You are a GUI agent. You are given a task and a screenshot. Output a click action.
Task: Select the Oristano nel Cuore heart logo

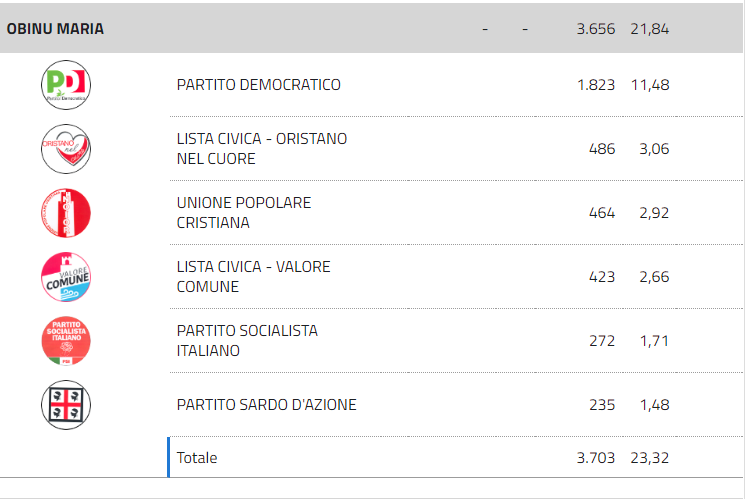tap(66, 149)
